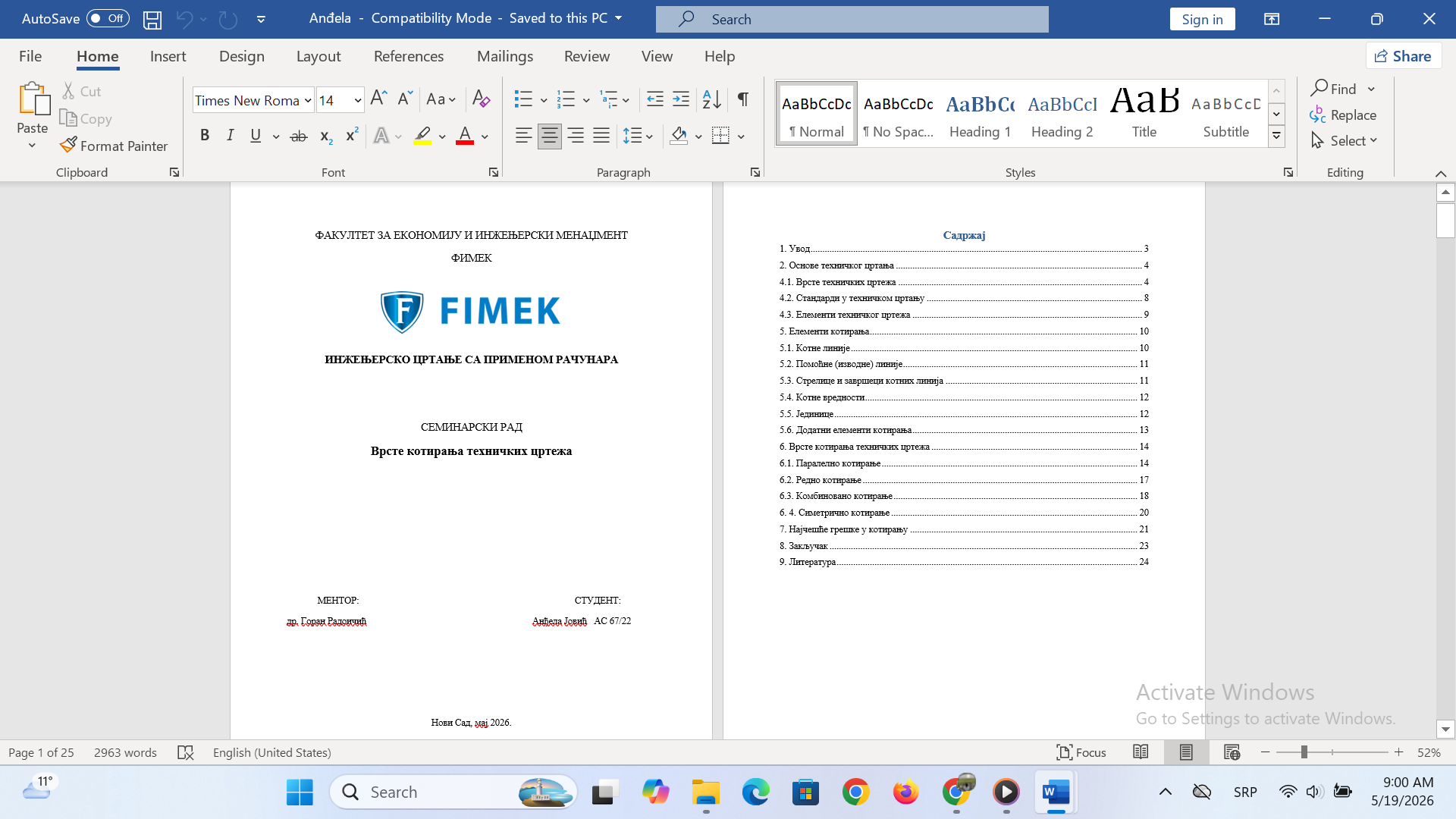Toggle Bold formatting
Image resolution: width=1456 pixels, height=819 pixels.
click(x=205, y=136)
